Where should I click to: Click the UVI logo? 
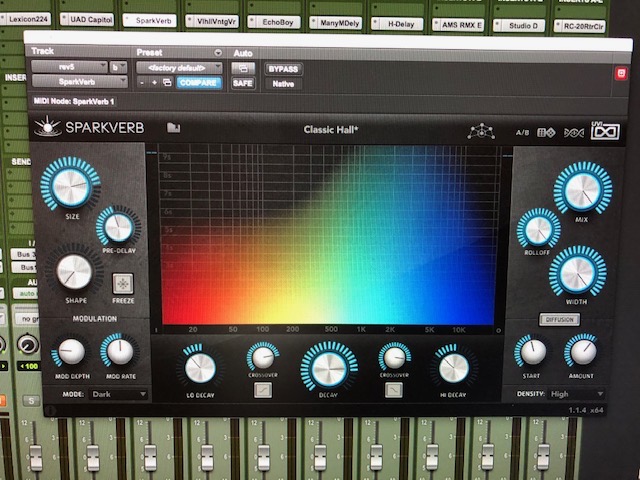coord(605,131)
